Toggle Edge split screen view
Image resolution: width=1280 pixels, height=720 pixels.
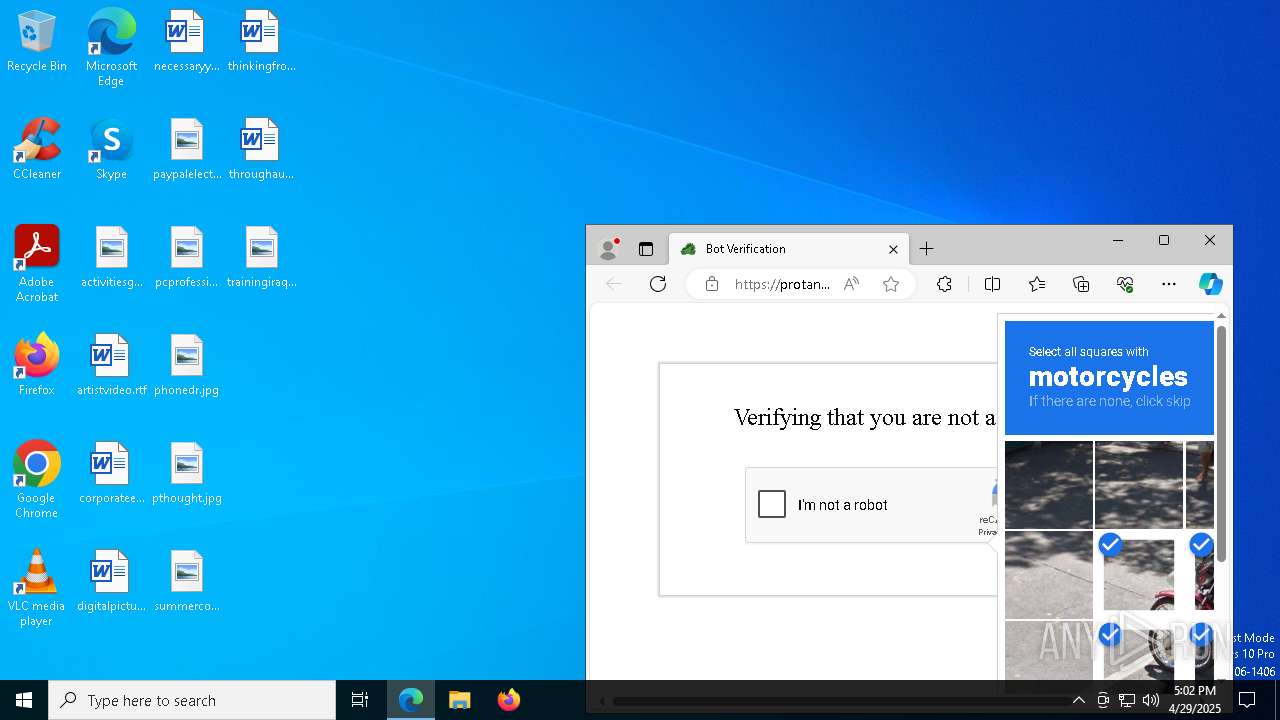tap(992, 284)
